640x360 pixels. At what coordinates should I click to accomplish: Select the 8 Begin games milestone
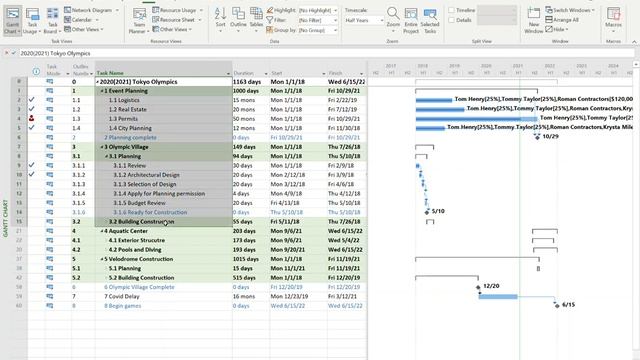tap(122, 306)
